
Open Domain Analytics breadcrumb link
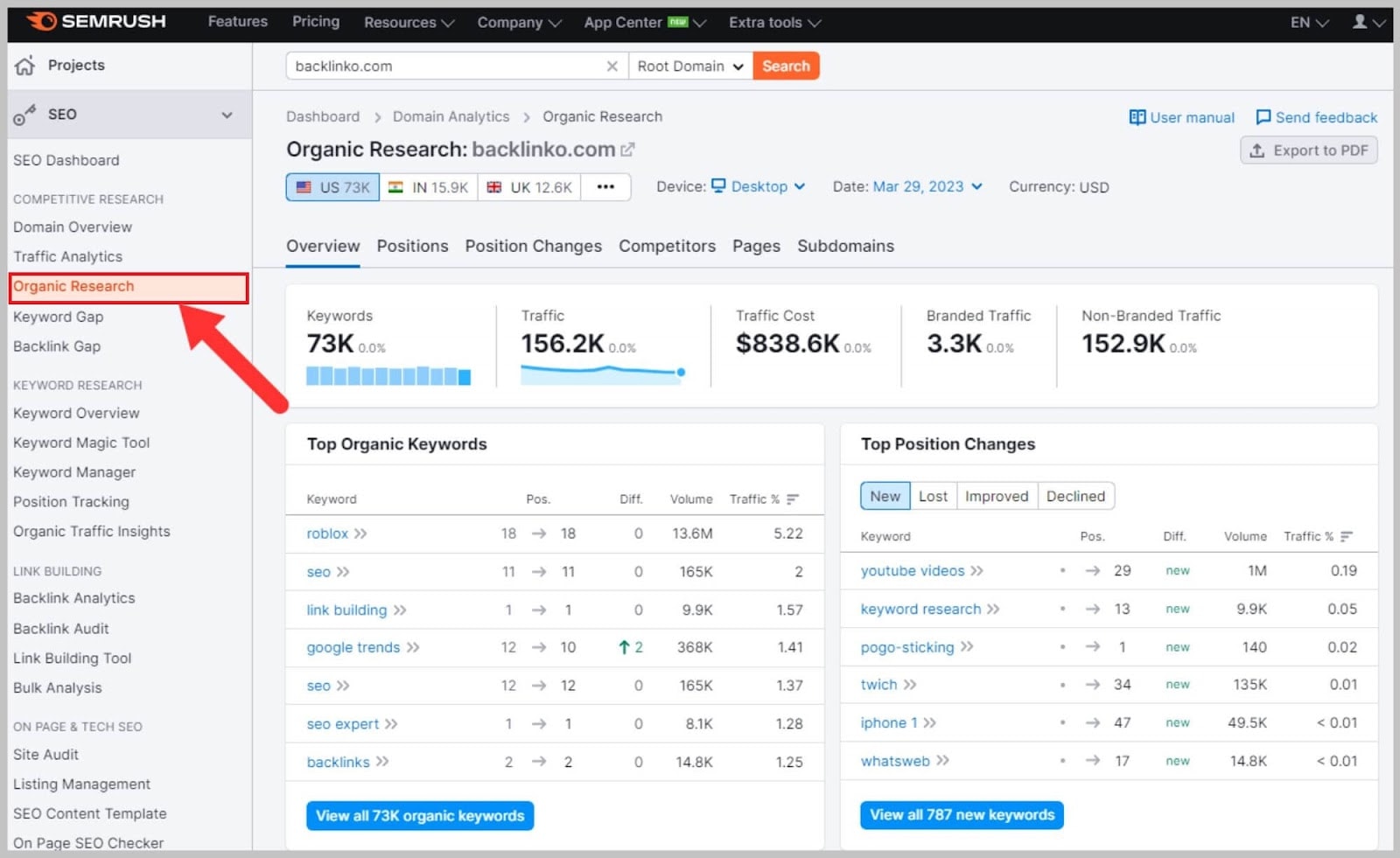(x=451, y=116)
